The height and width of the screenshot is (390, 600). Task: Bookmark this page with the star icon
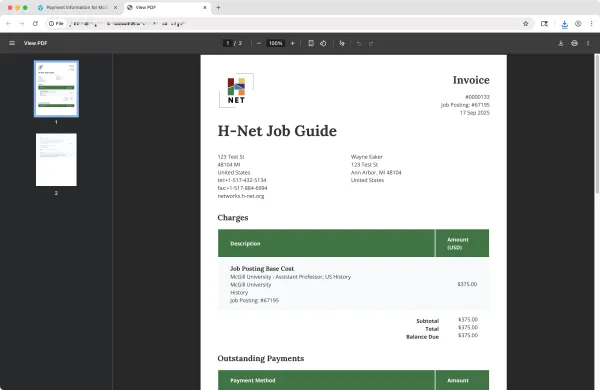tap(526, 24)
